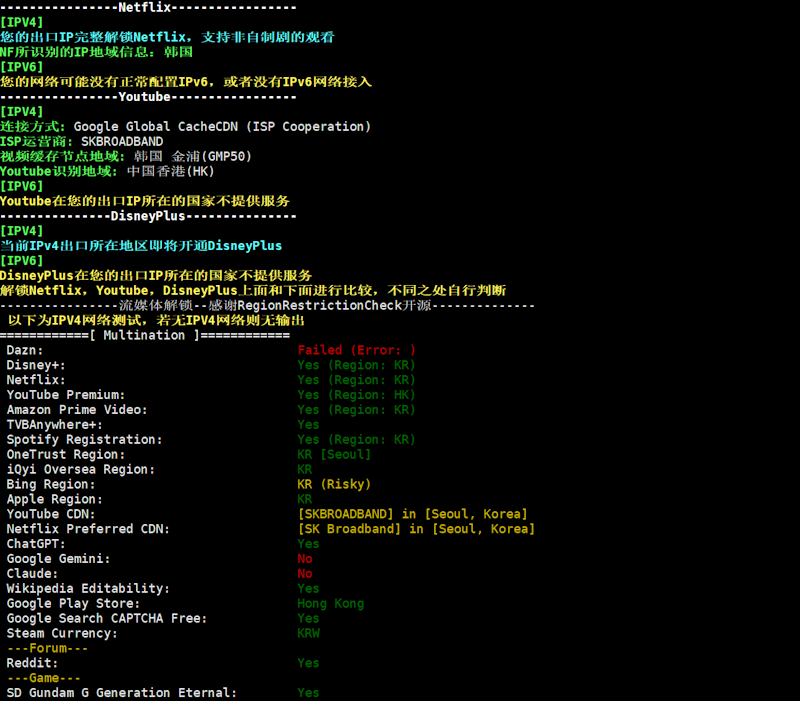The width and height of the screenshot is (800, 701).
Task: Select the IPv6 warning '您的网络可能没有正常配置IPv6'
Action: tap(186, 82)
